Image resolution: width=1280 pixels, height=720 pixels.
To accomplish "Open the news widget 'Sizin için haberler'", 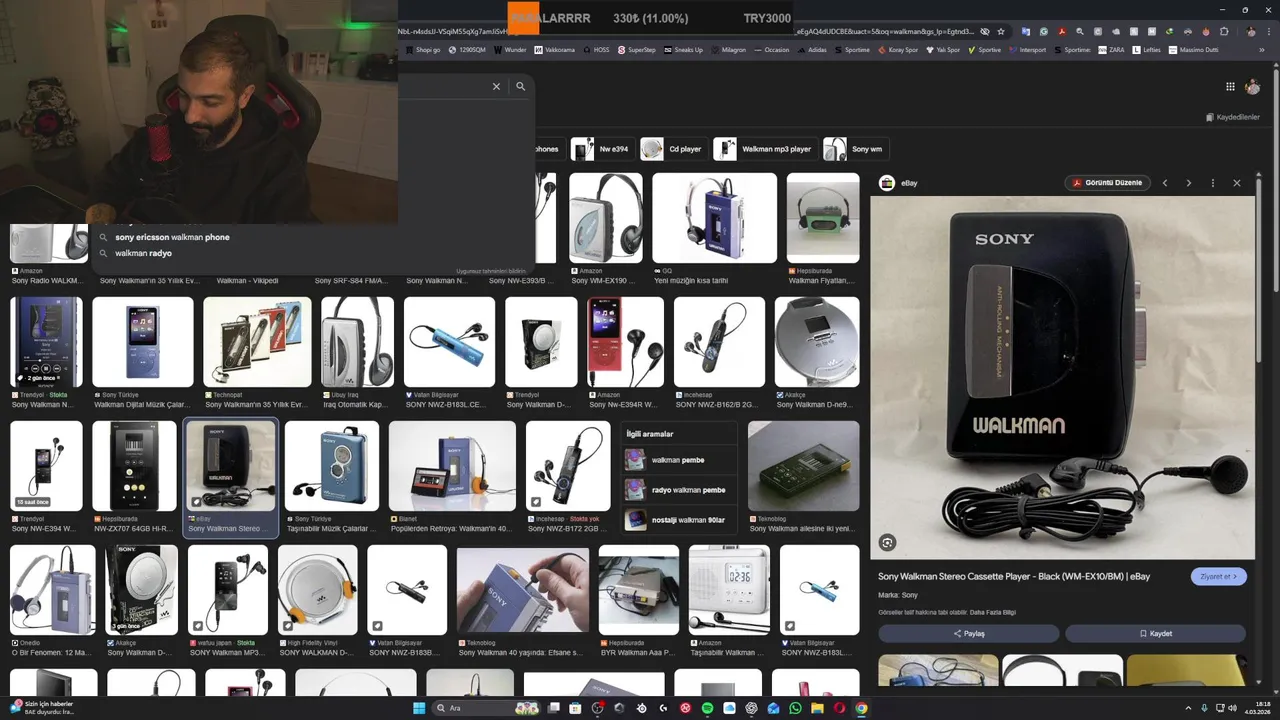I will (x=40, y=708).
